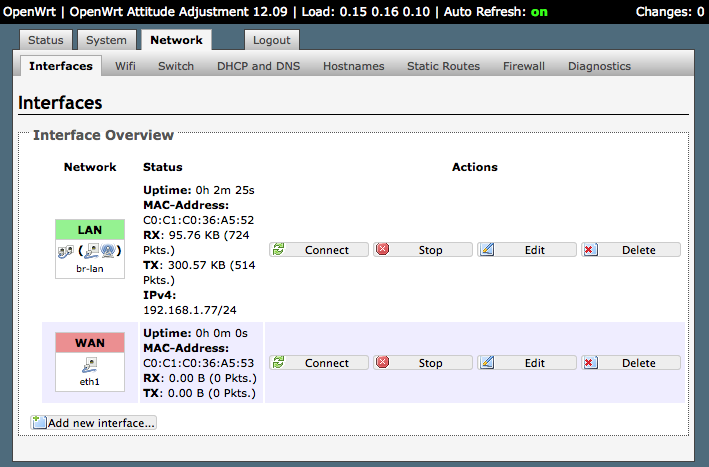The width and height of the screenshot is (709, 467).
Task: Switch to the Firewall sub-tab
Action: 524,66
